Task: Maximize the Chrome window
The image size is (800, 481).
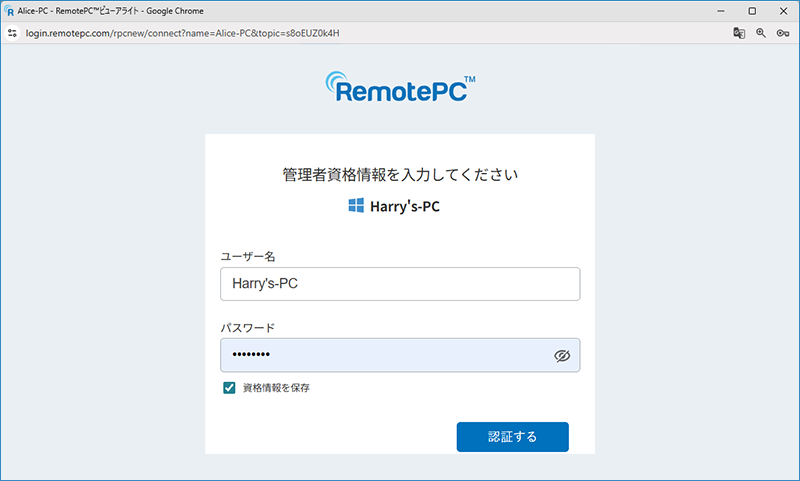Action: [752, 11]
